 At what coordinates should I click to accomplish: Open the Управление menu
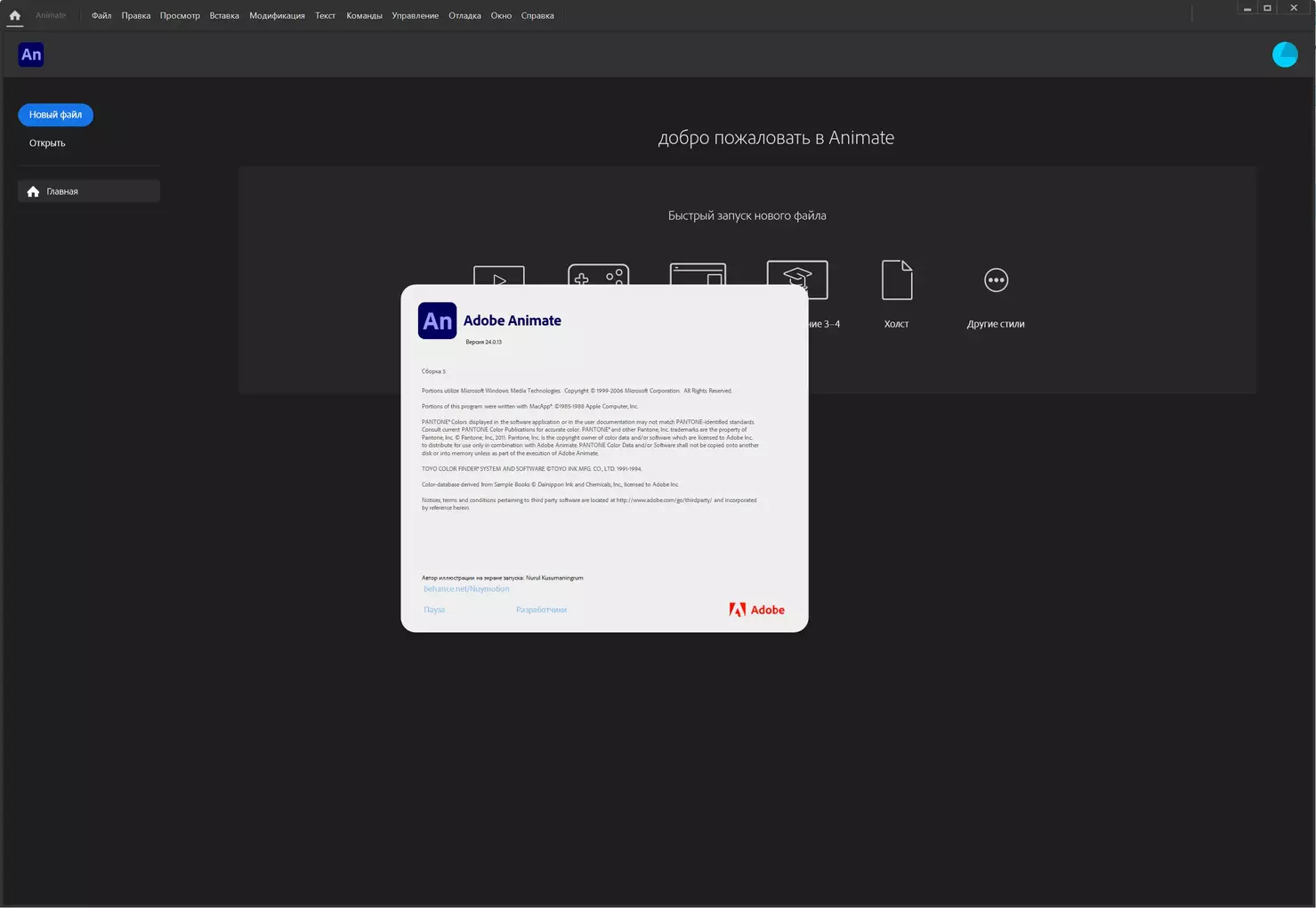pyautogui.click(x=415, y=15)
